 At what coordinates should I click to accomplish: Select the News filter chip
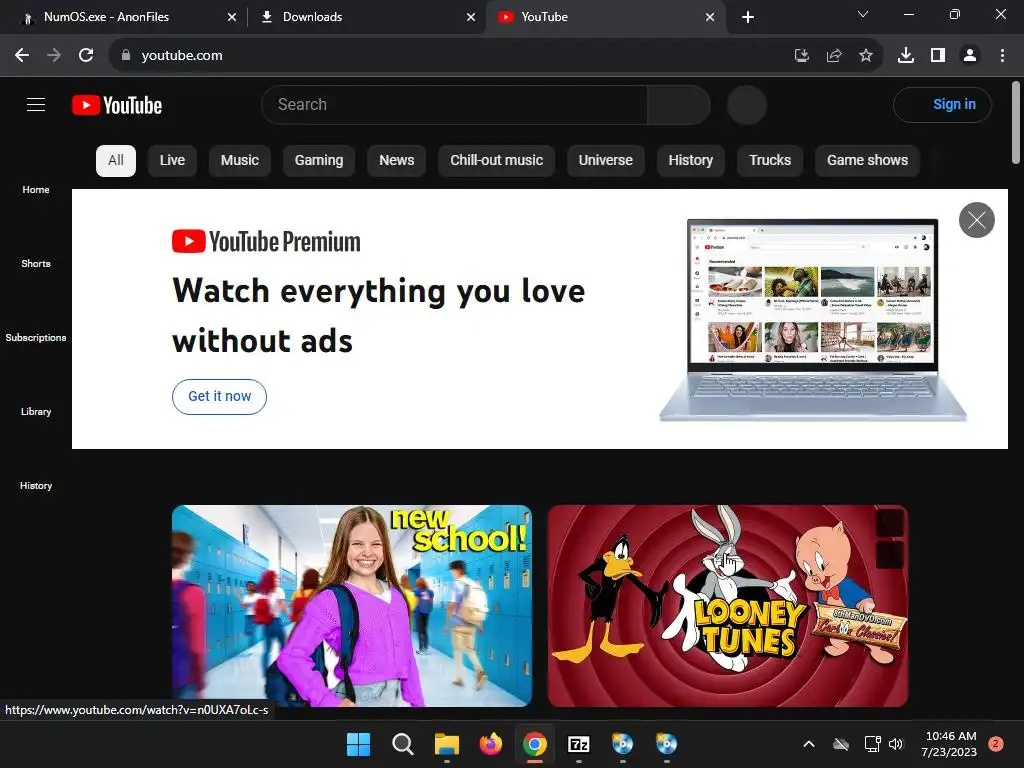click(x=396, y=161)
